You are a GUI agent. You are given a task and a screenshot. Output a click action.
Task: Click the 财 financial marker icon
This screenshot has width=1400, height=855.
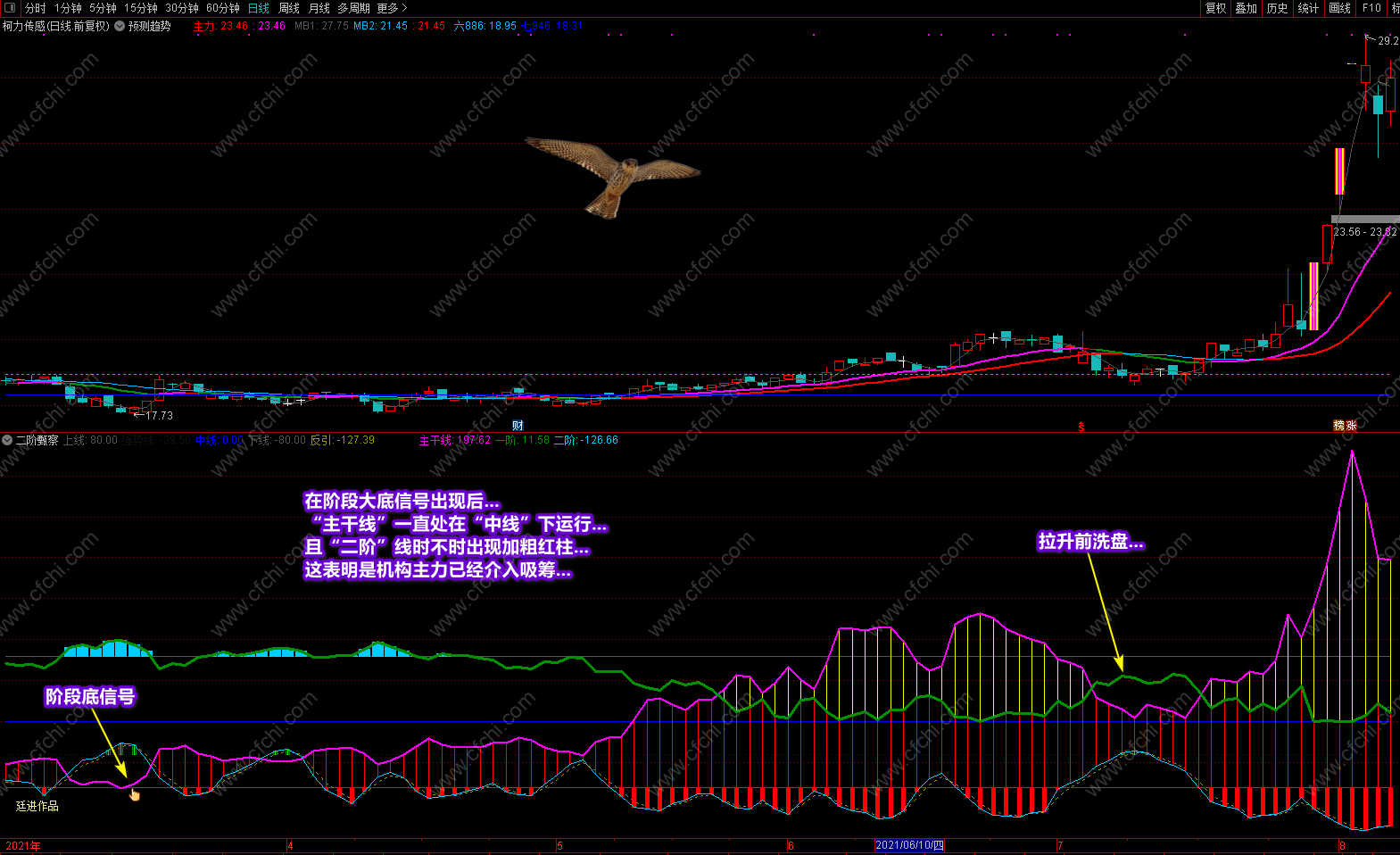coord(518,426)
